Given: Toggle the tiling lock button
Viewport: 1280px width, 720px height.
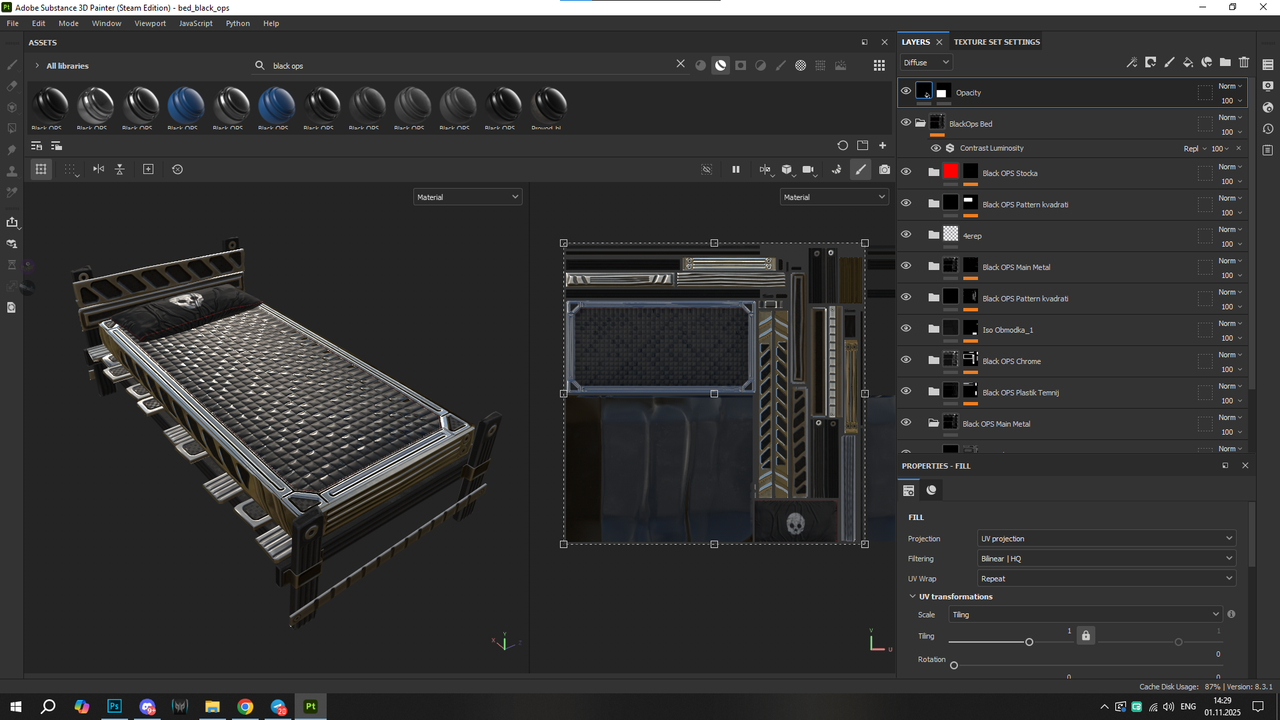Looking at the screenshot, I should 1086,635.
